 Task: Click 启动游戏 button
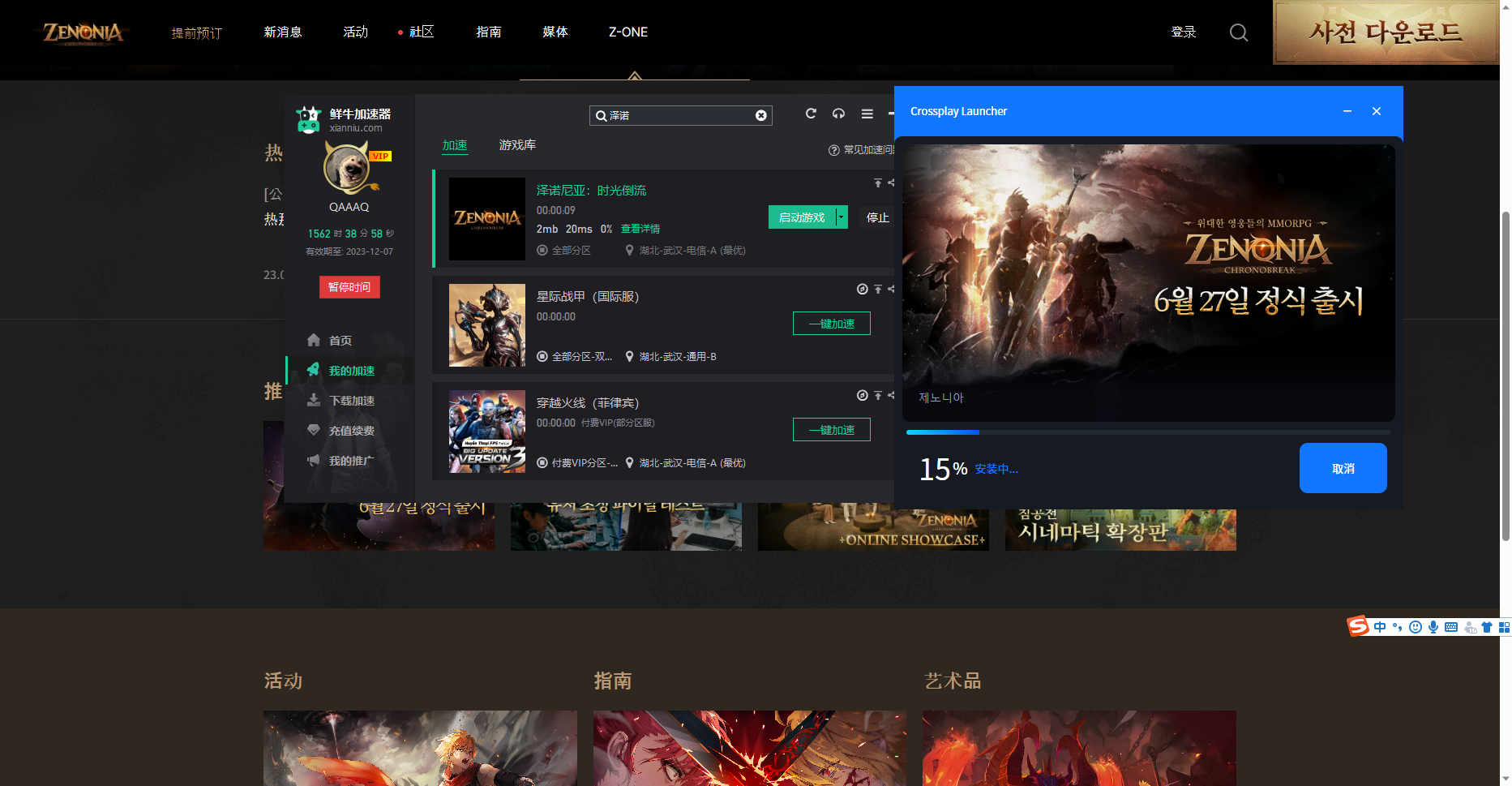[802, 217]
